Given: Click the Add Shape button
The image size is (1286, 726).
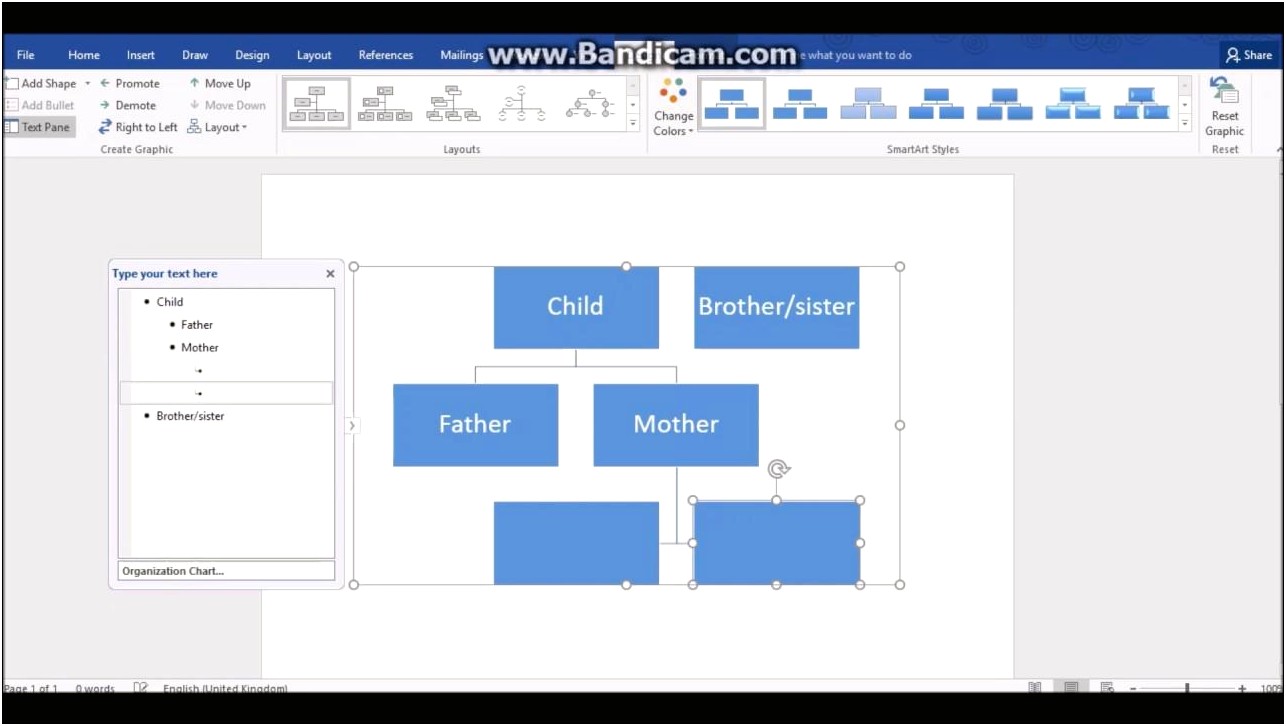Looking at the screenshot, I should pos(41,83).
